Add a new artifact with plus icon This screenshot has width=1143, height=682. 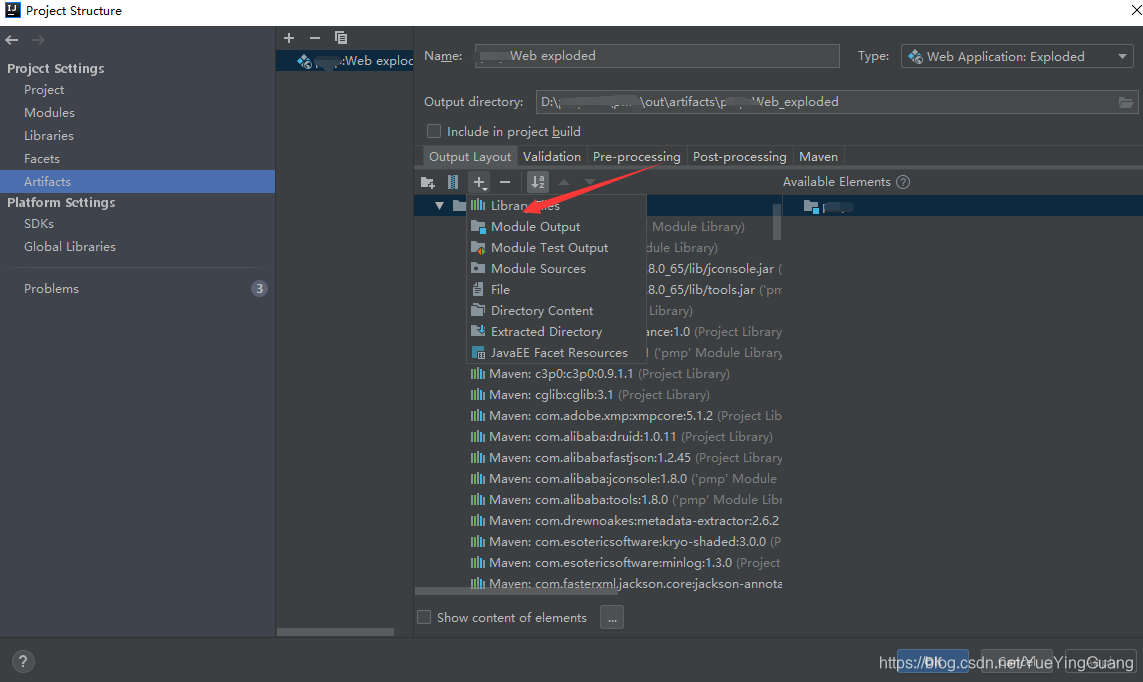click(289, 38)
